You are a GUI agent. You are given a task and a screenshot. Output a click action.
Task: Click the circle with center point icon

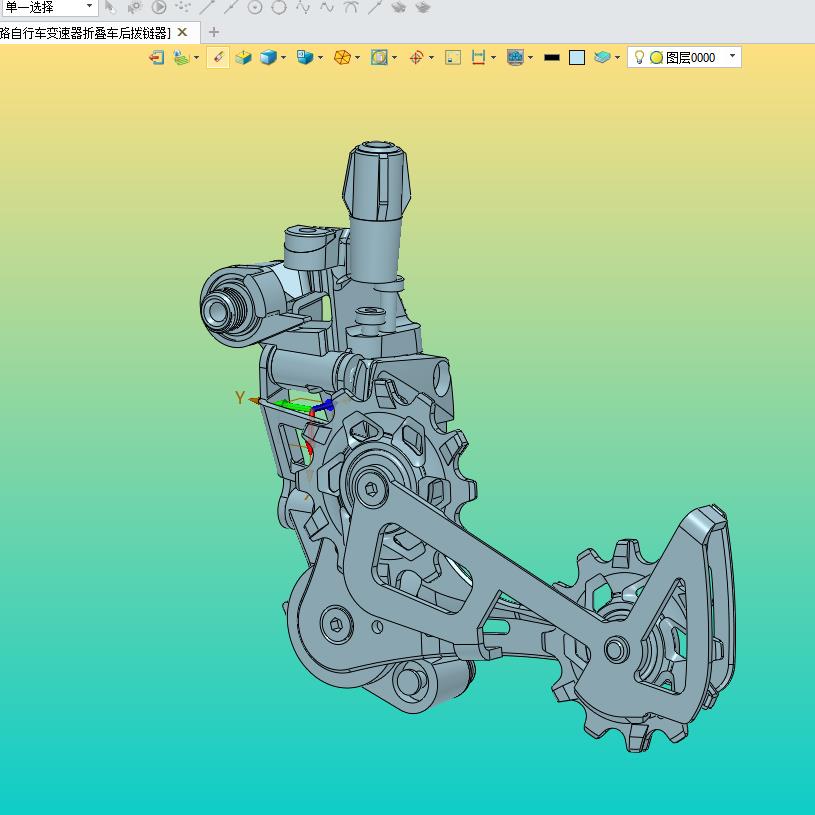click(x=255, y=7)
